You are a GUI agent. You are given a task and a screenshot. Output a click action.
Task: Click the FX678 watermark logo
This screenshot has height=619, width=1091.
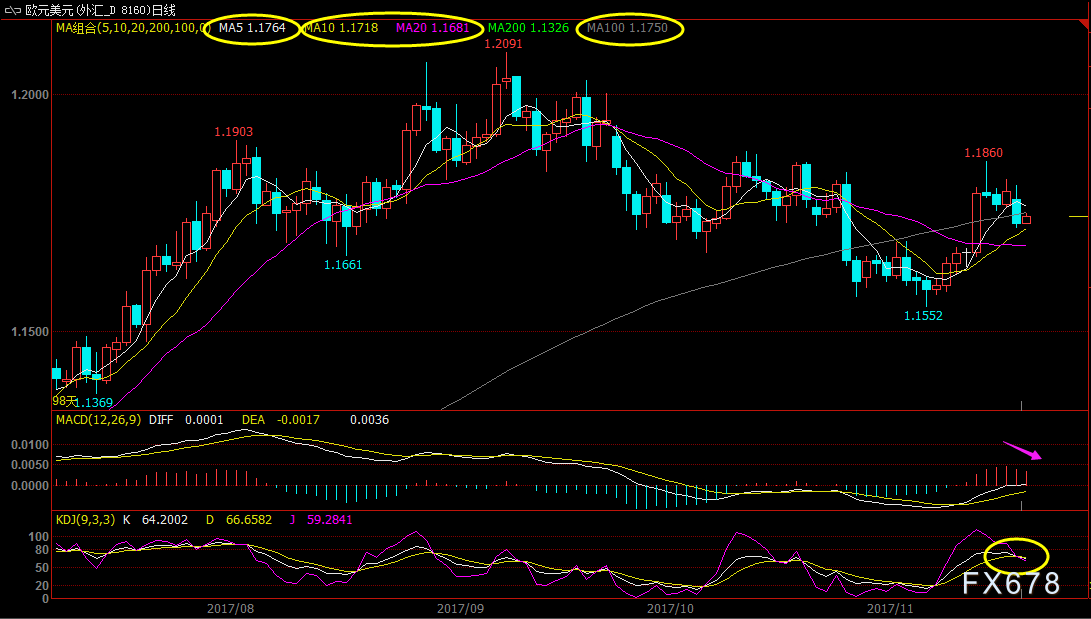point(1012,583)
